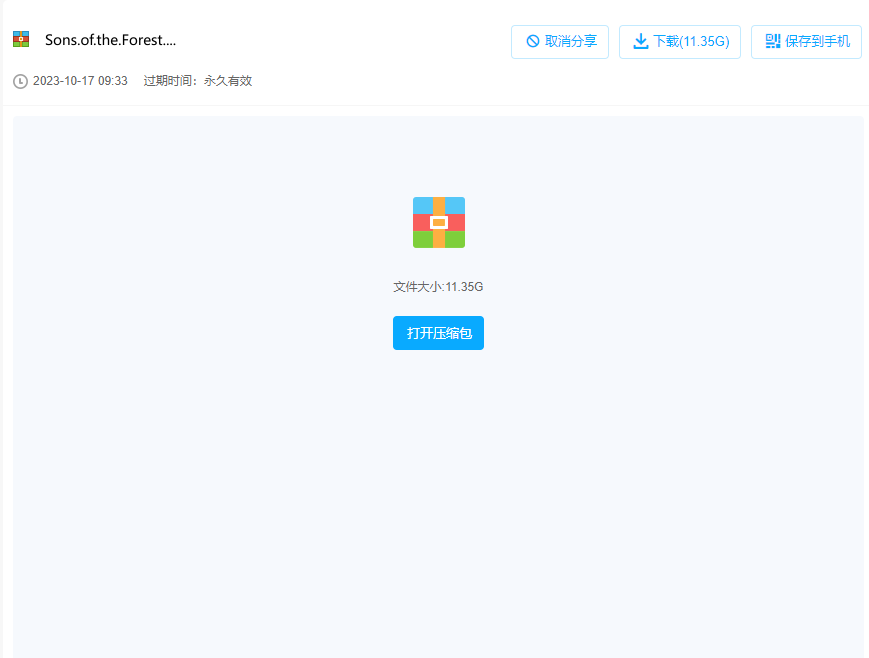
Task: Select the 2023-10-17 09:33 timestamp text
Action: [x=80, y=81]
